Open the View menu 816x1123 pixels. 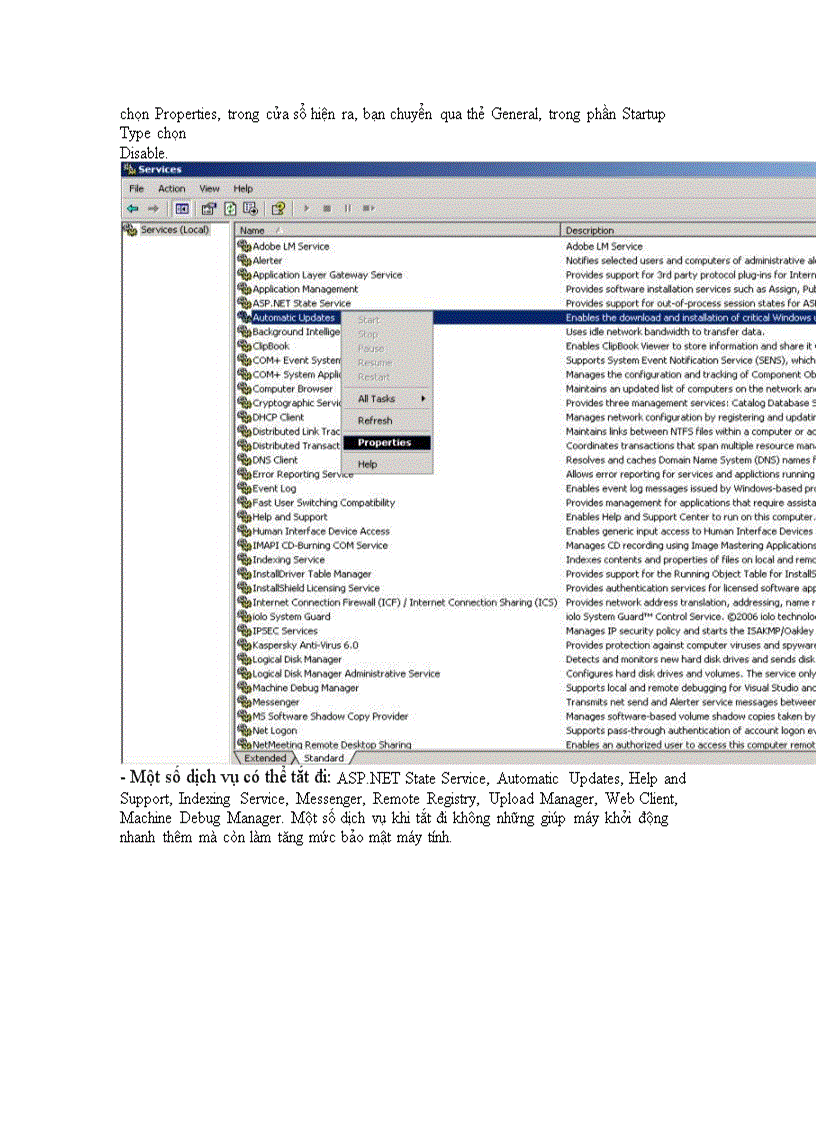pos(209,188)
